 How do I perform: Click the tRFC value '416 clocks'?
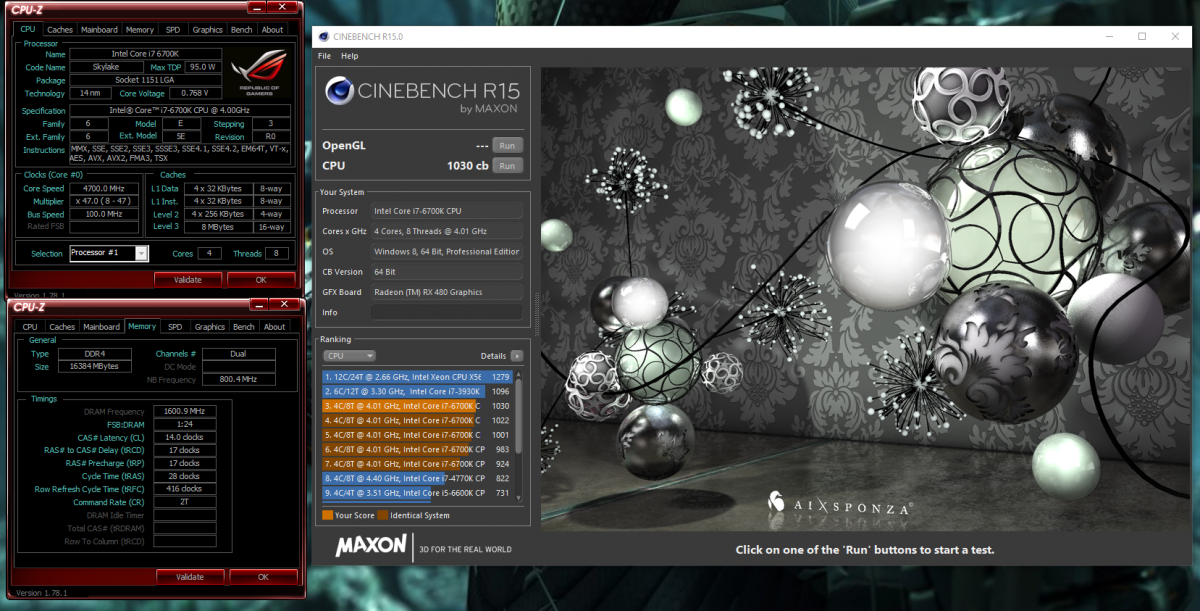(x=183, y=489)
